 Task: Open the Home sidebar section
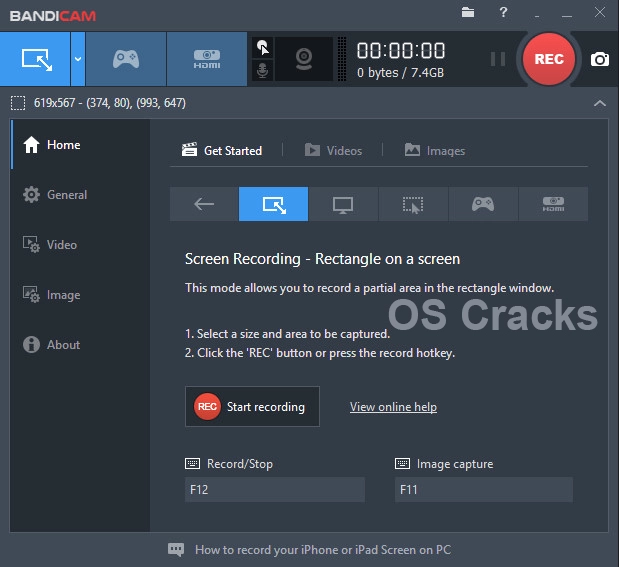[81, 145]
